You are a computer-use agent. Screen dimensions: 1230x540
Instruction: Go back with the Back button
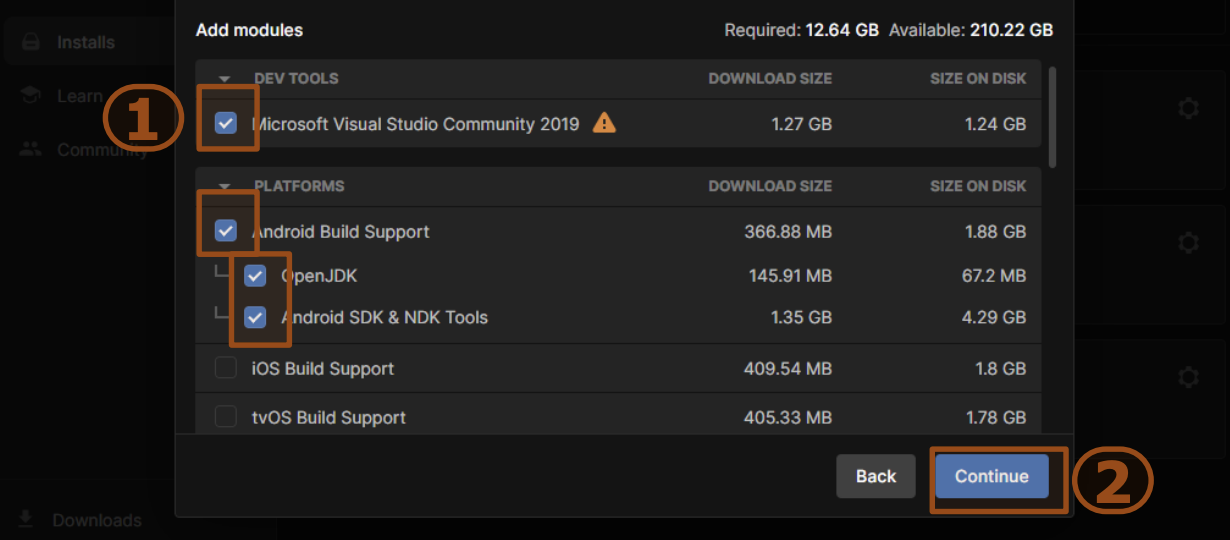click(x=875, y=476)
